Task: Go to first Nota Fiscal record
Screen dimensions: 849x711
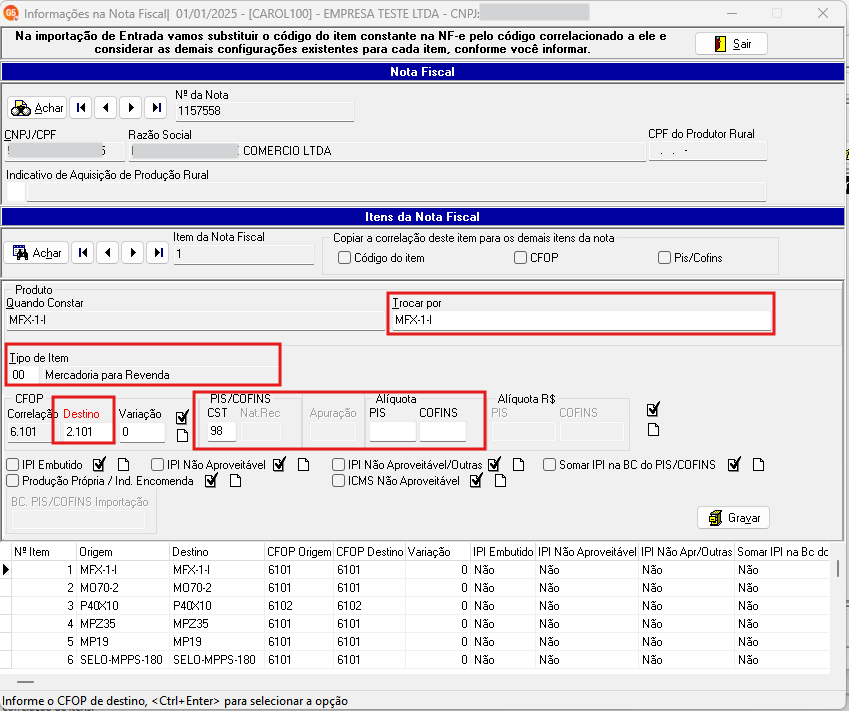Action: click(81, 108)
